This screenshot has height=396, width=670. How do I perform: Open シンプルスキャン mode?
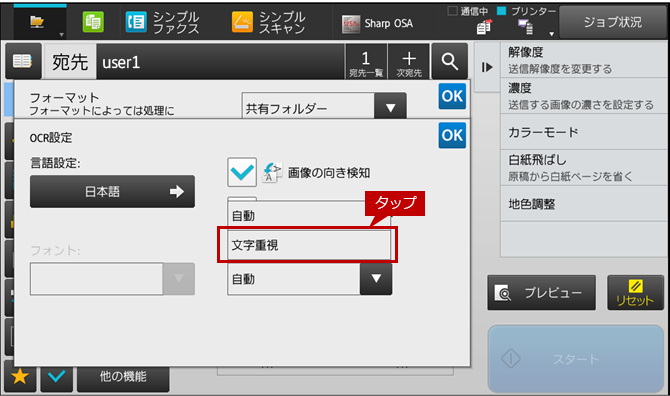269,22
